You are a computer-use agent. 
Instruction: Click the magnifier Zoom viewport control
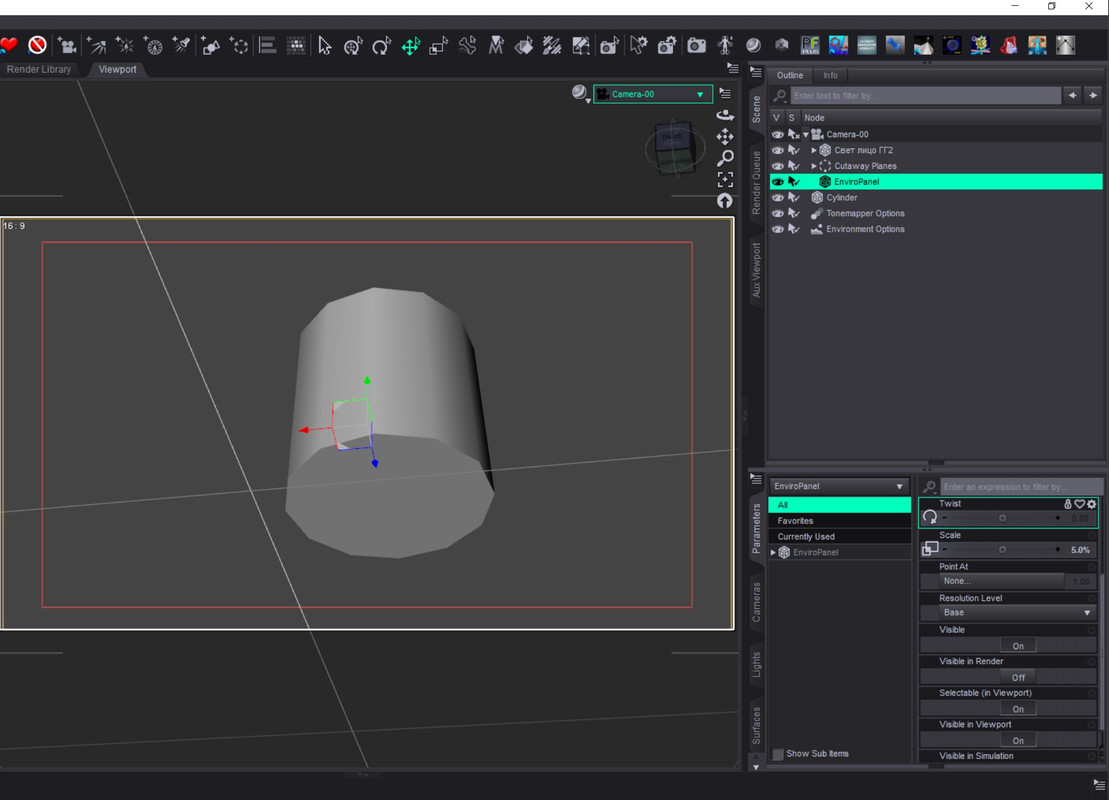(725, 158)
